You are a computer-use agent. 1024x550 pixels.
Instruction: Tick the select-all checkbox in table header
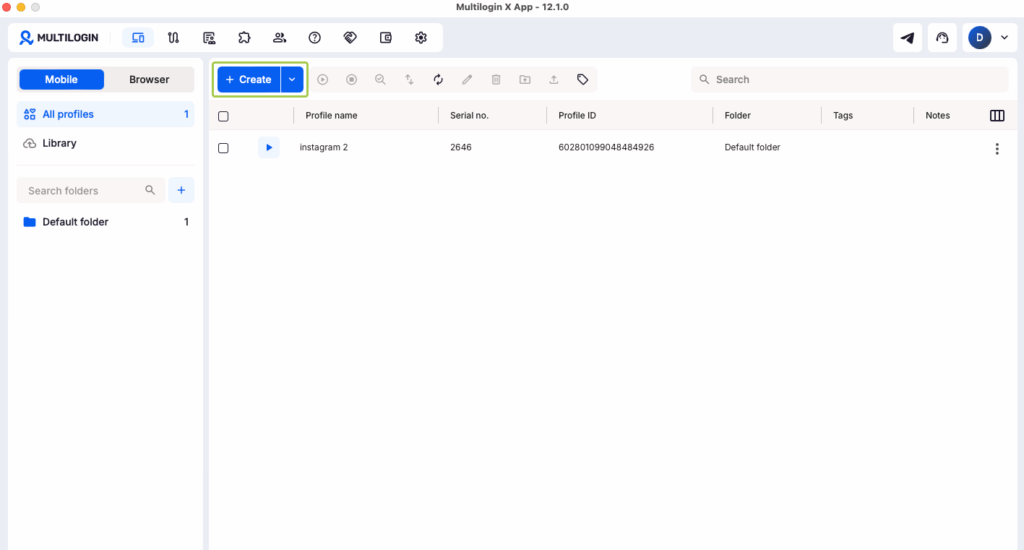(223, 116)
